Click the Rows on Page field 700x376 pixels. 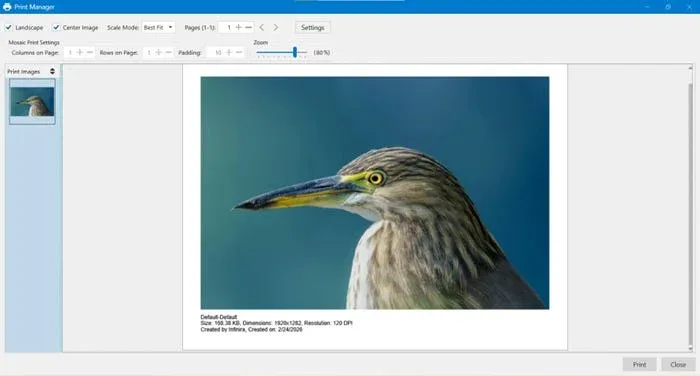point(148,53)
